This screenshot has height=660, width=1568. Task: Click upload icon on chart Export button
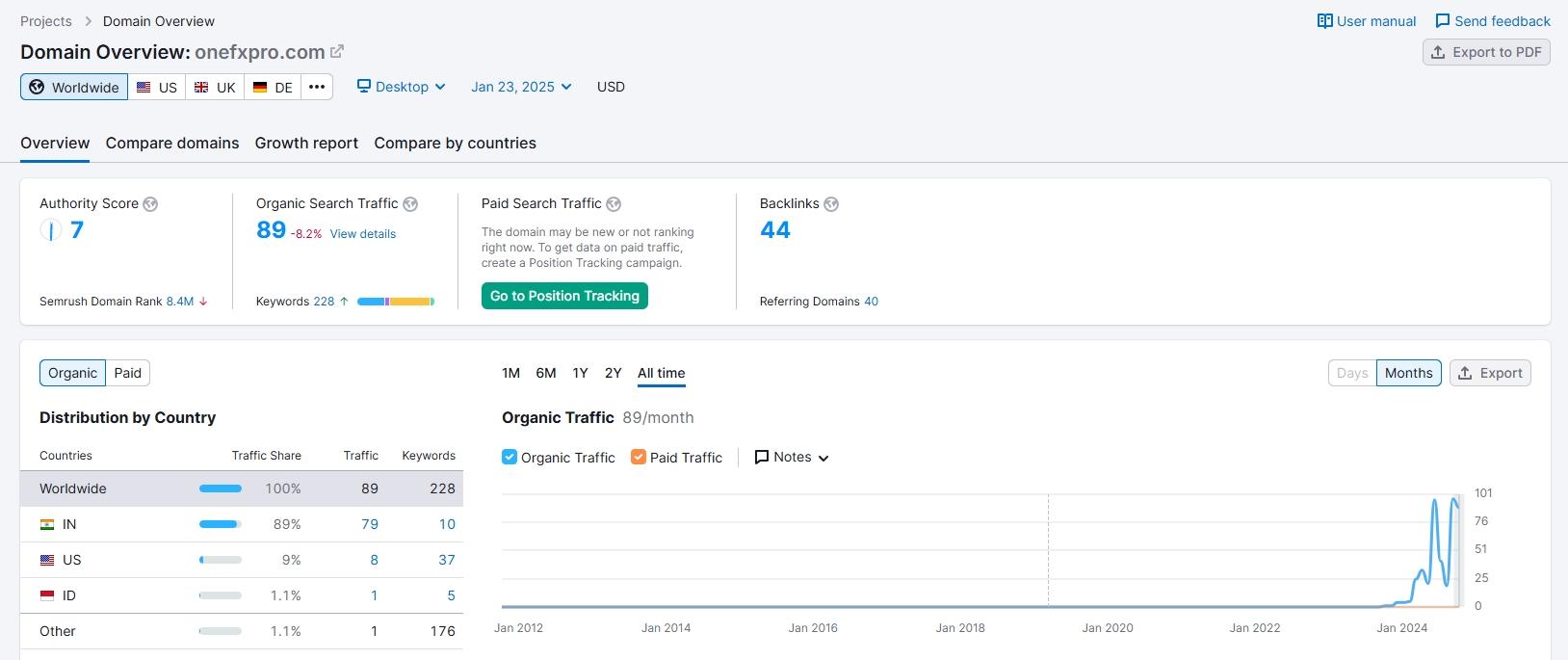pos(1465,374)
